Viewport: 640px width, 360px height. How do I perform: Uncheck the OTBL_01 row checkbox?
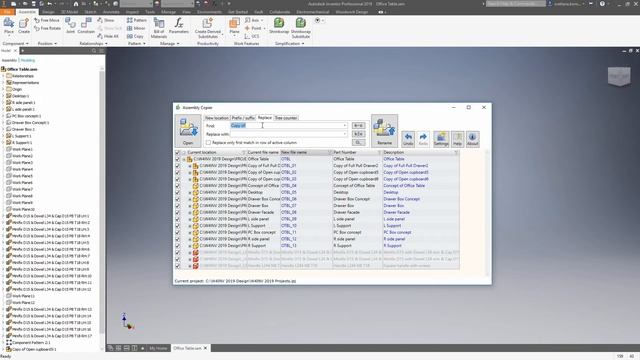177,166
